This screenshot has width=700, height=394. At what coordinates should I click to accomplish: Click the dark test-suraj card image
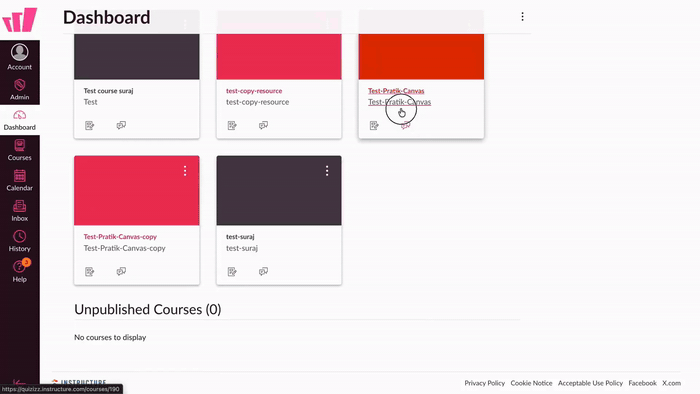click(x=279, y=191)
